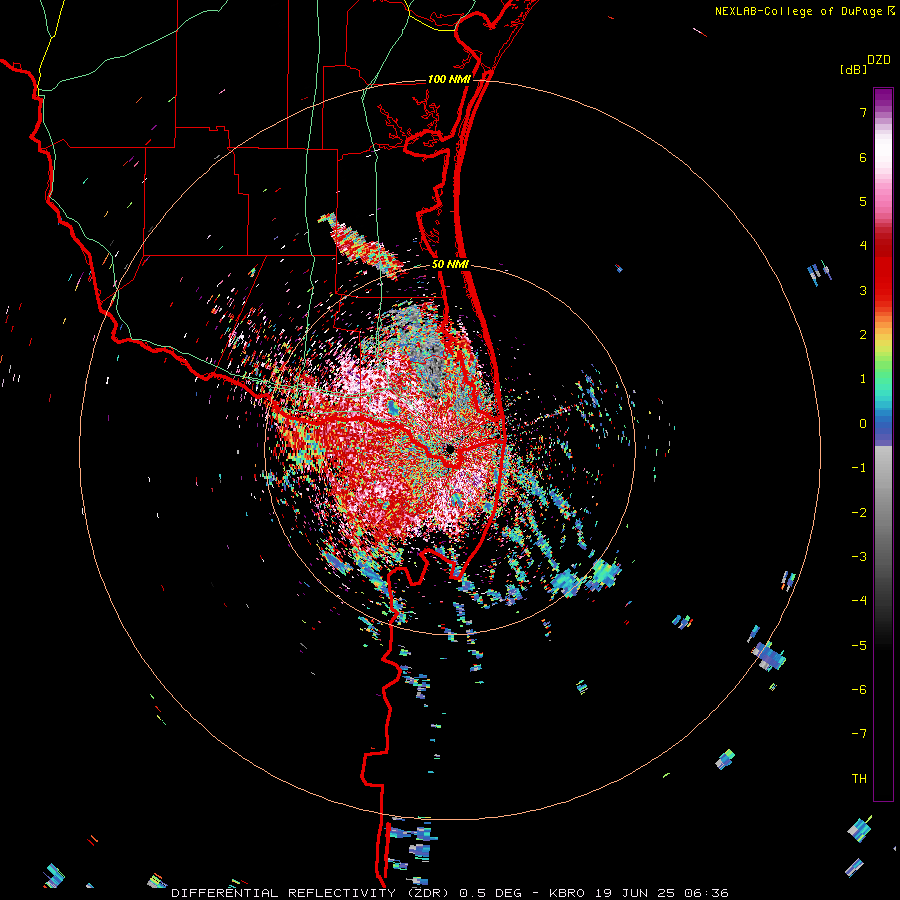The image size is (900, 900).
Task: Select the DZD product label above the color bar
Action: (879, 60)
